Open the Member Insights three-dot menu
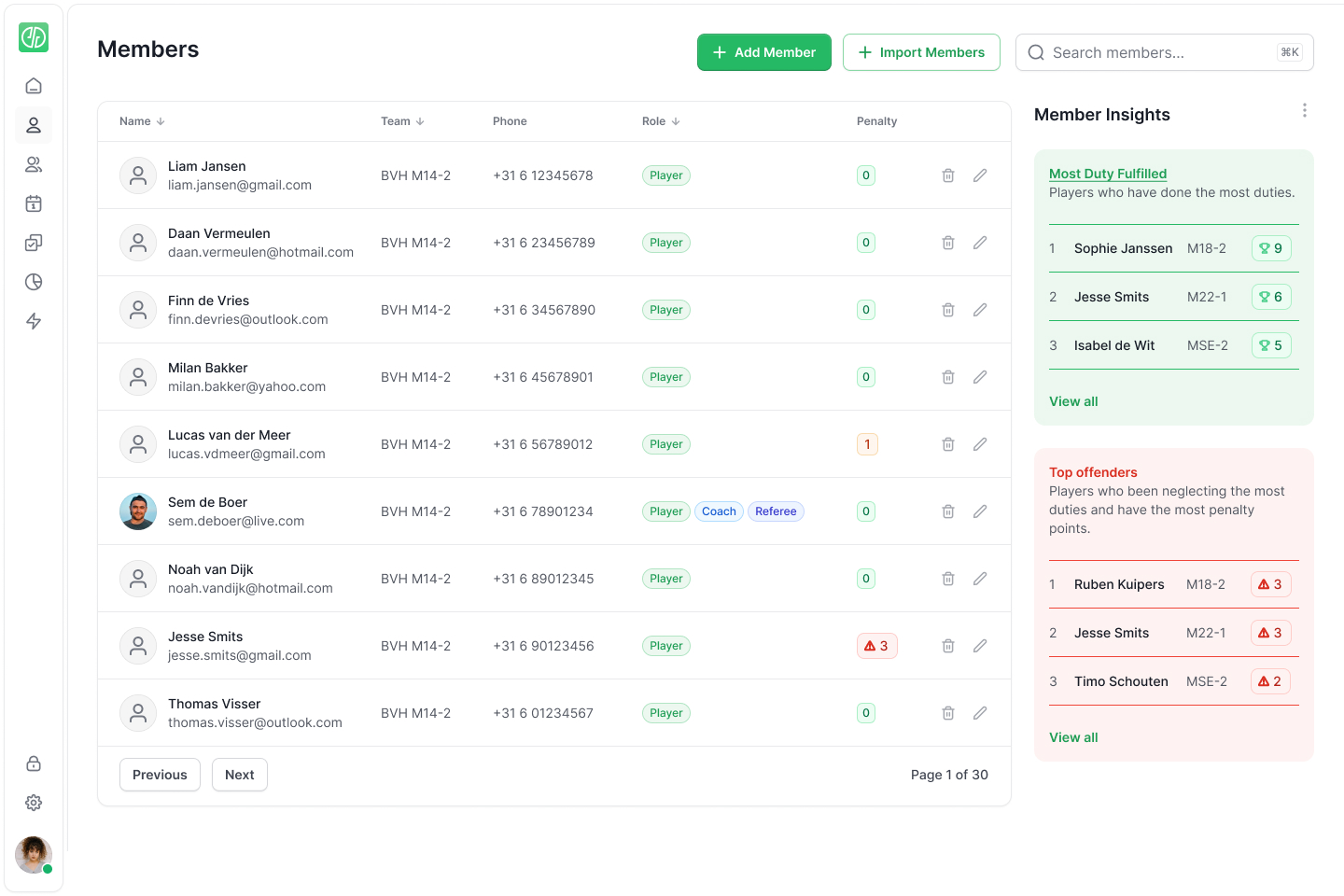Screen dimensions: 1344x896 click(1304, 111)
